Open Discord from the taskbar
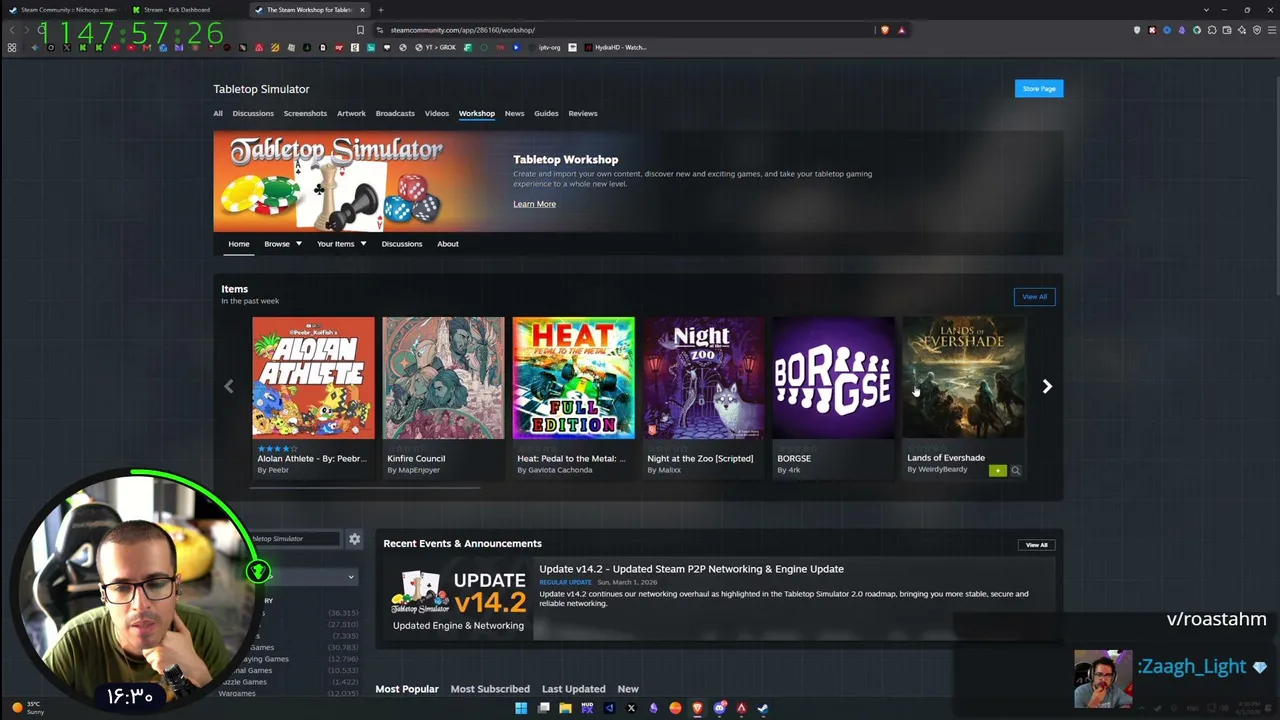The height and width of the screenshot is (720, 1280). point(719,708)
